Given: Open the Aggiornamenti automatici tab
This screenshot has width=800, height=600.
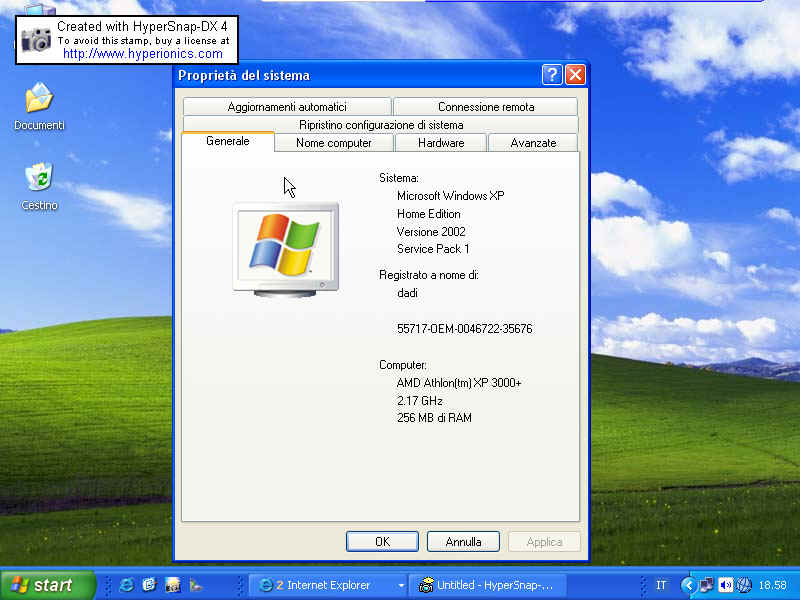Looking at the screenshot, I should 287,107.
